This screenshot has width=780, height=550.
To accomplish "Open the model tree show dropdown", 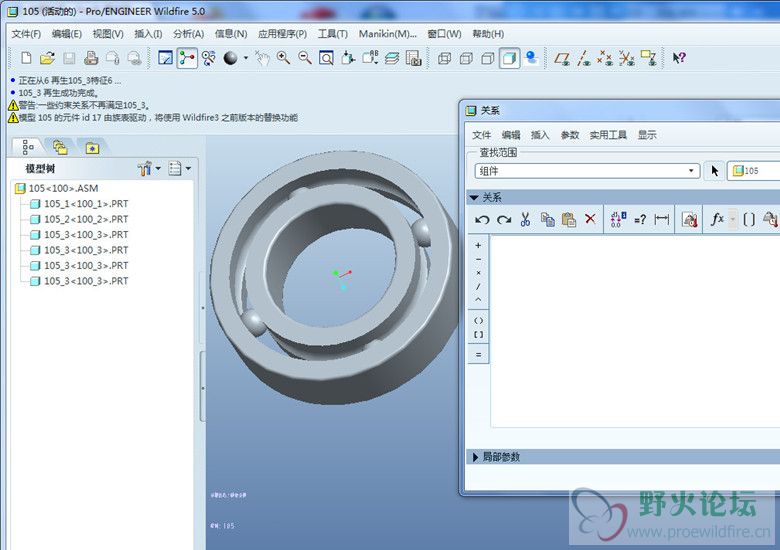I will [x=149, y=169].
